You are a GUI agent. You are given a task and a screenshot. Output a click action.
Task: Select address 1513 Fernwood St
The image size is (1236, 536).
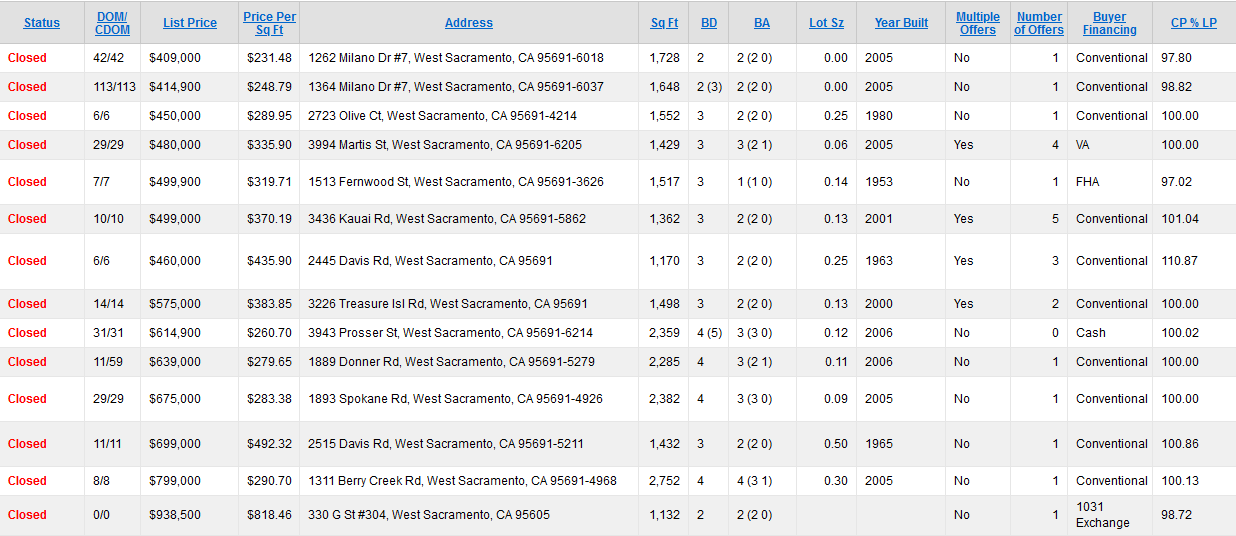click(456, 182)
